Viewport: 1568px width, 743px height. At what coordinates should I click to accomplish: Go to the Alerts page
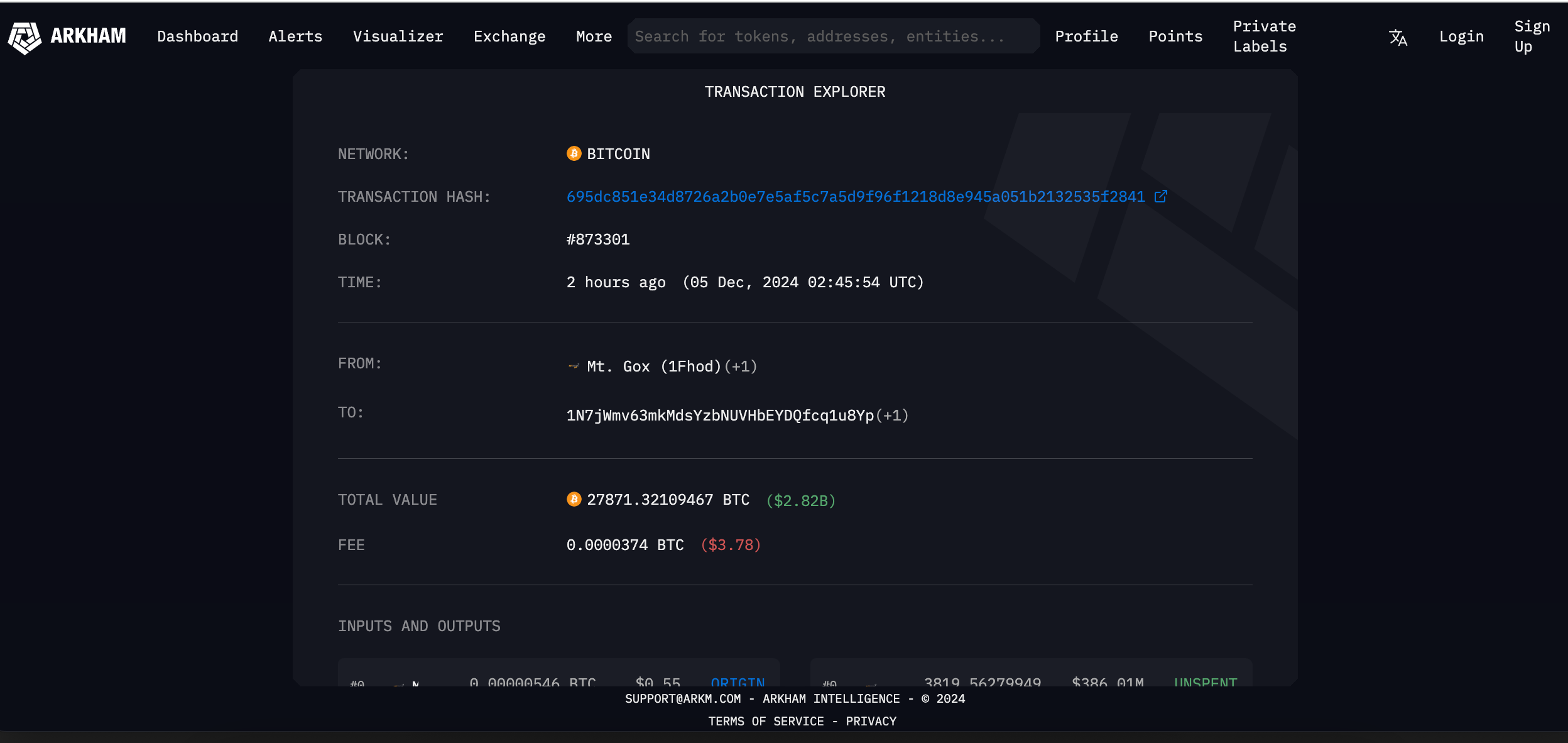(x=295, y=36)
